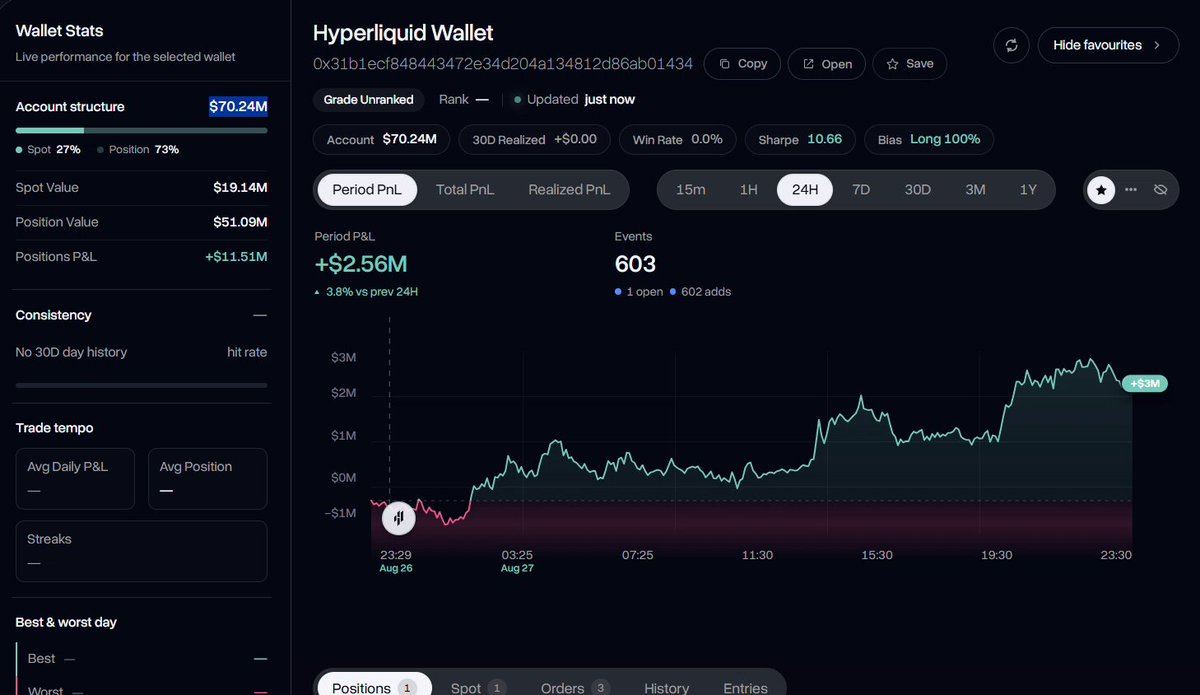This screenshot has height=695, width=1200.
Task: Switch to Realized PnL tab
Action: pos(569,189)
